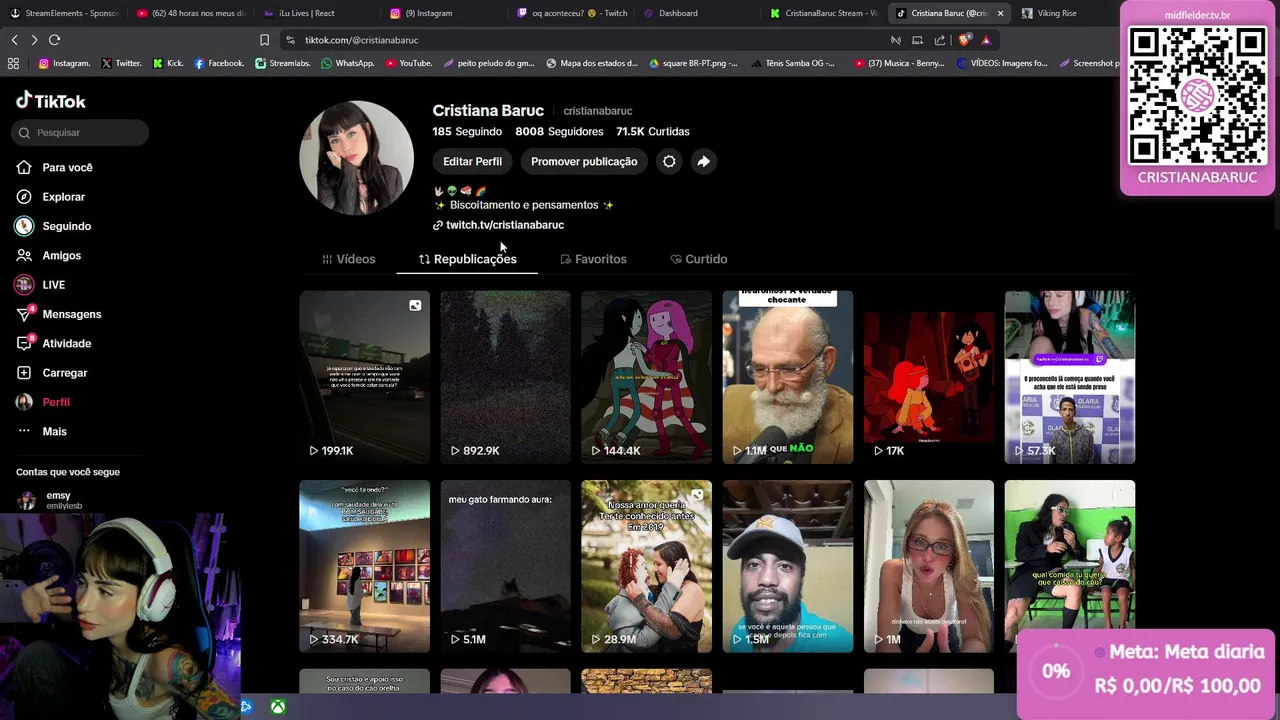
Task: Open video with 144.4K views
Action: tap(646, 377)
